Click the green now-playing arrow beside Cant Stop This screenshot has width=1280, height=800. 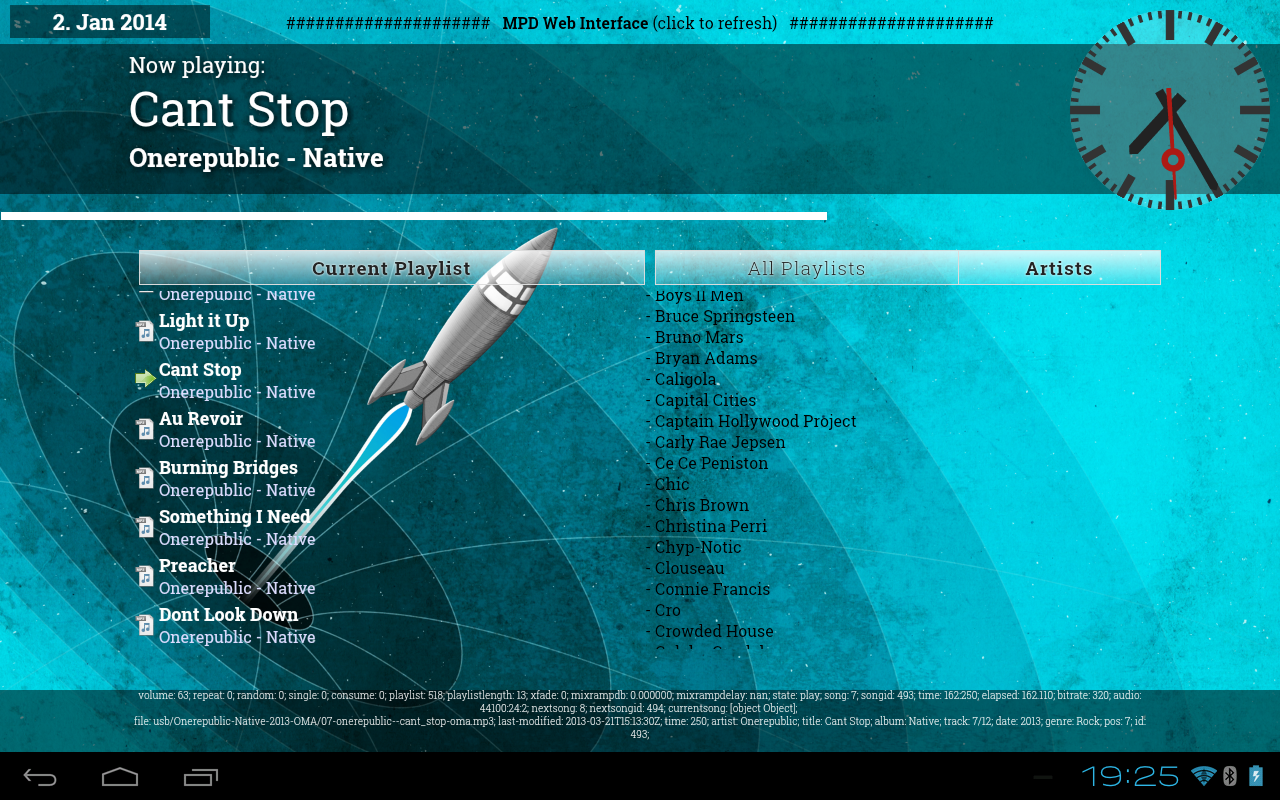146,379
